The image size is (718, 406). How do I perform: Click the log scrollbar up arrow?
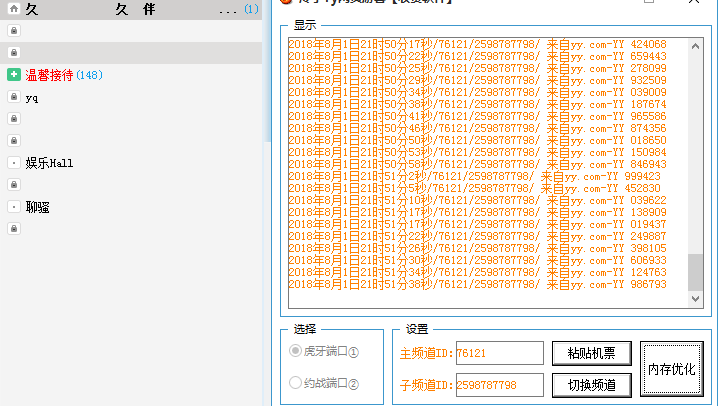(696, 46)
